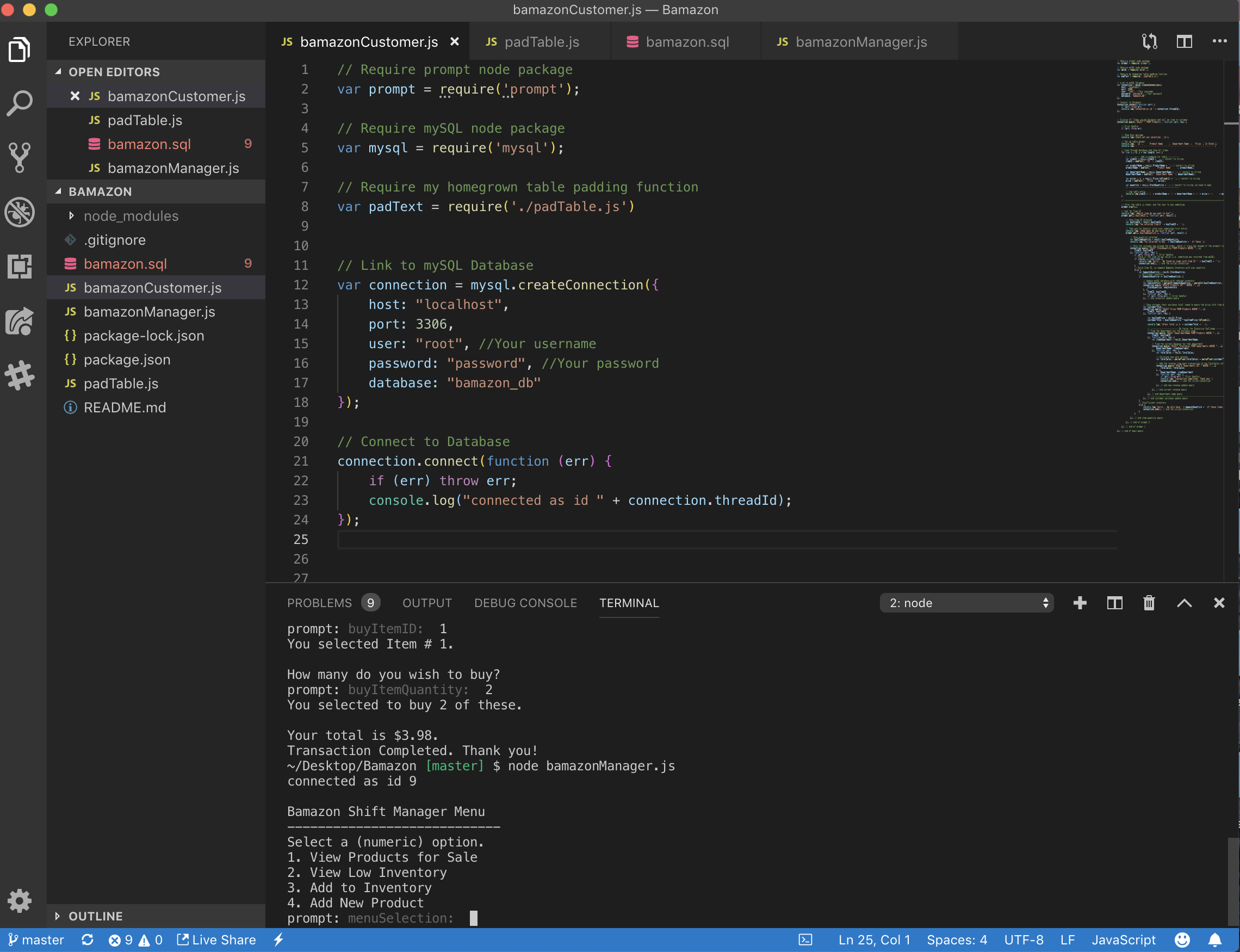Split the terminal pane

[1114, 603]
